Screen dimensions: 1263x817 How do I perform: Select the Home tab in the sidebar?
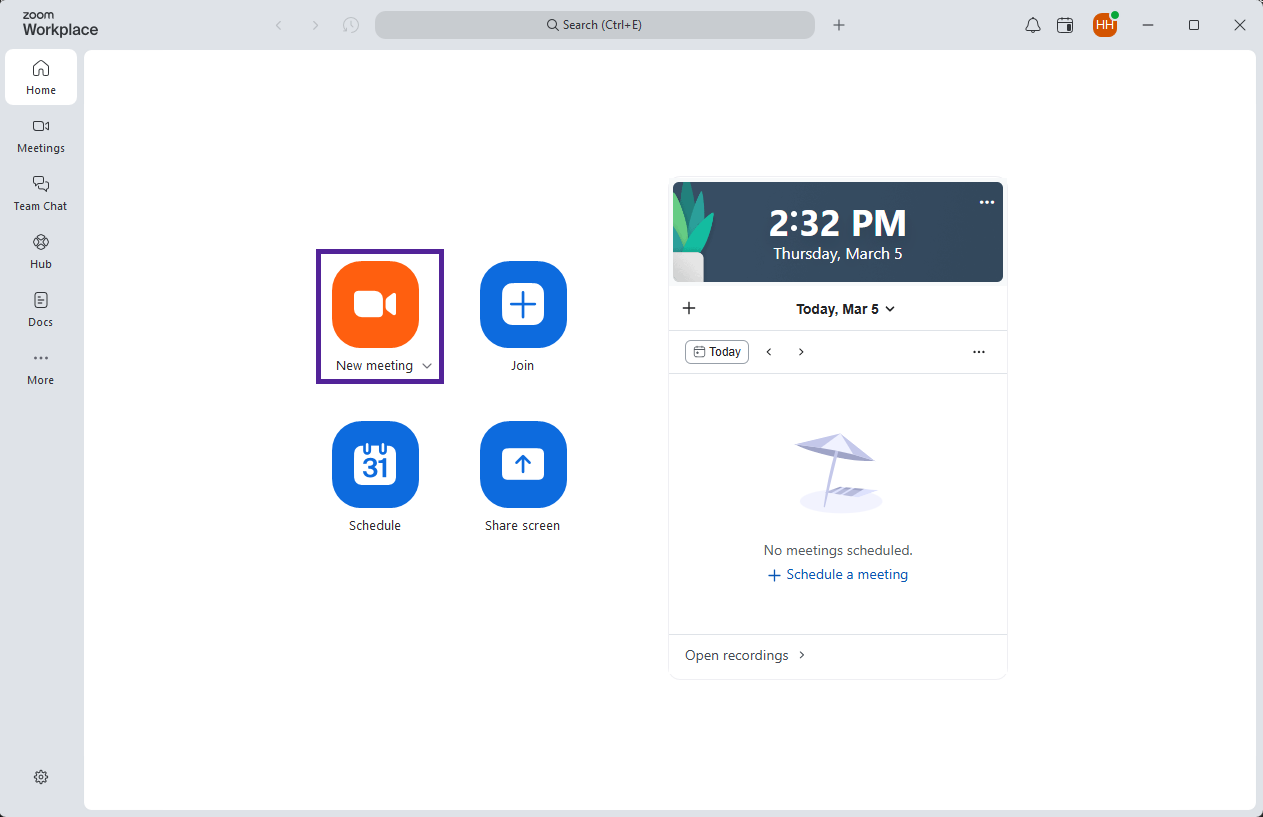(40, 76)
